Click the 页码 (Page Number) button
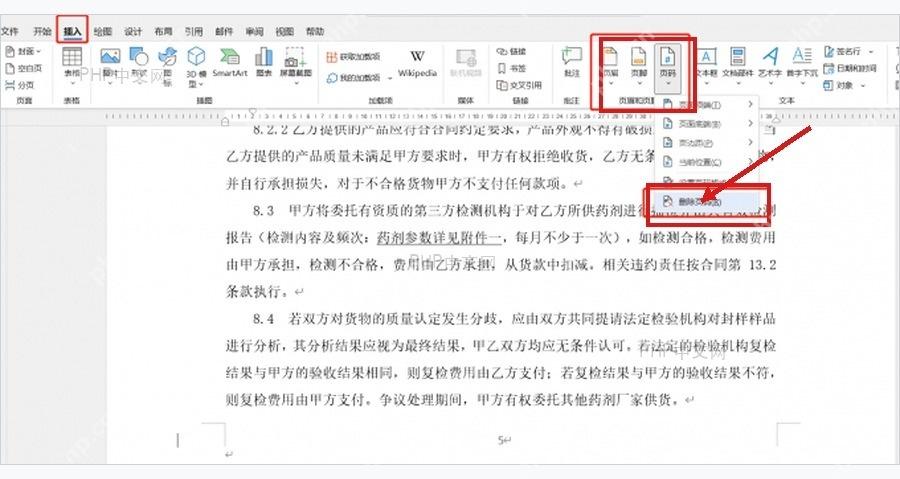Screen dimensions: 900x479 tap(668, 68)
